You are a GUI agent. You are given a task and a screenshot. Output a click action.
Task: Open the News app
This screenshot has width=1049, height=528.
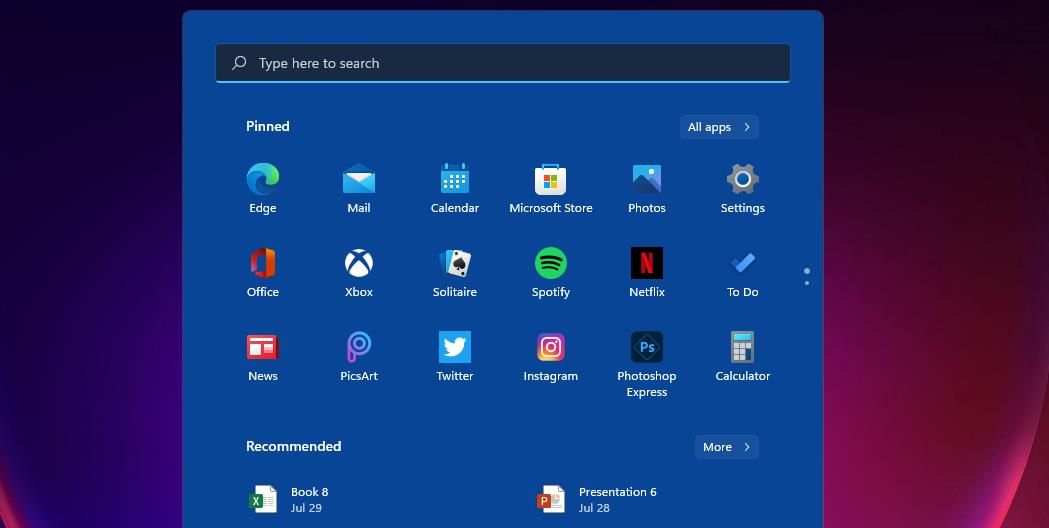pos(263,357)
